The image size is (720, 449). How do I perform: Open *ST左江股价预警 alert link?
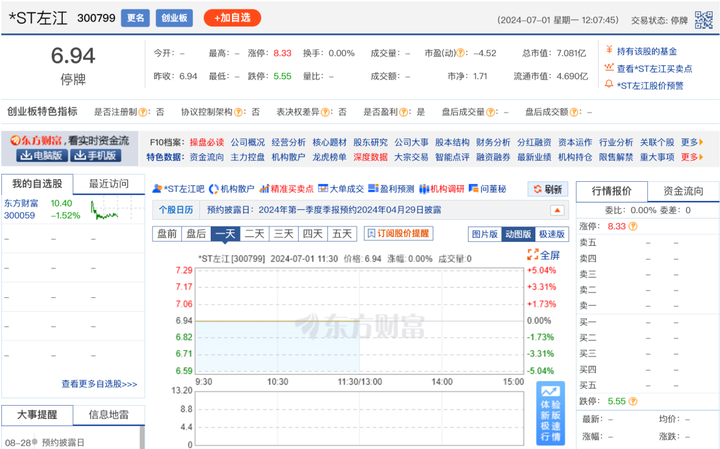click(650, 86)
